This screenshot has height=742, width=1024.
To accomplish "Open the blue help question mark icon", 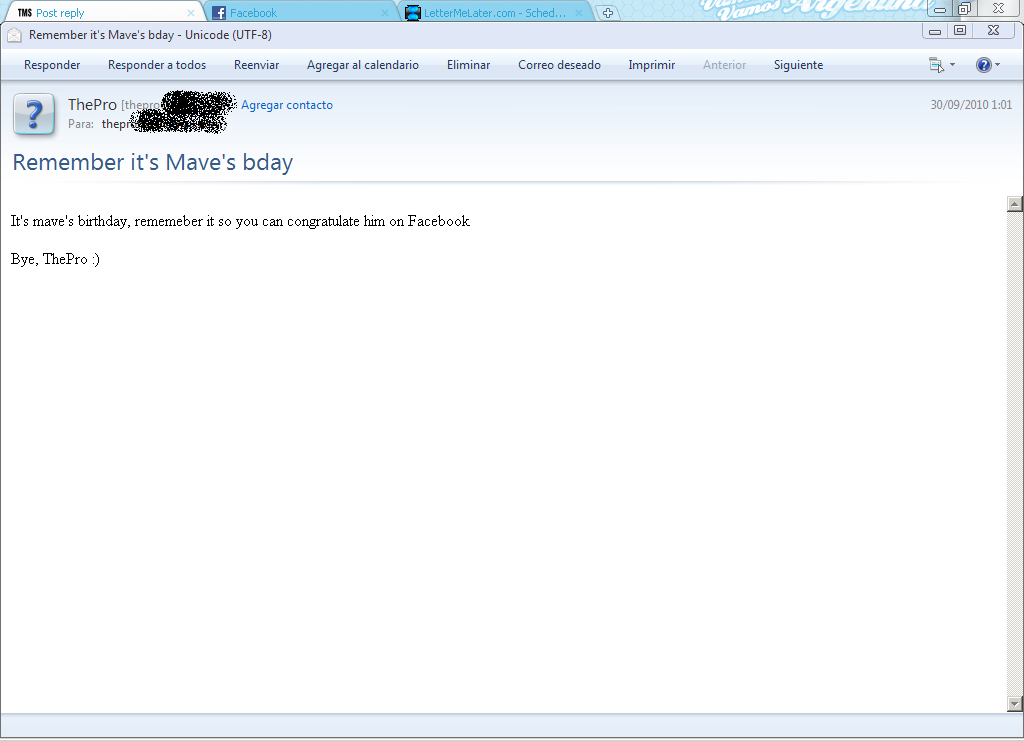I will pos(984,65).
